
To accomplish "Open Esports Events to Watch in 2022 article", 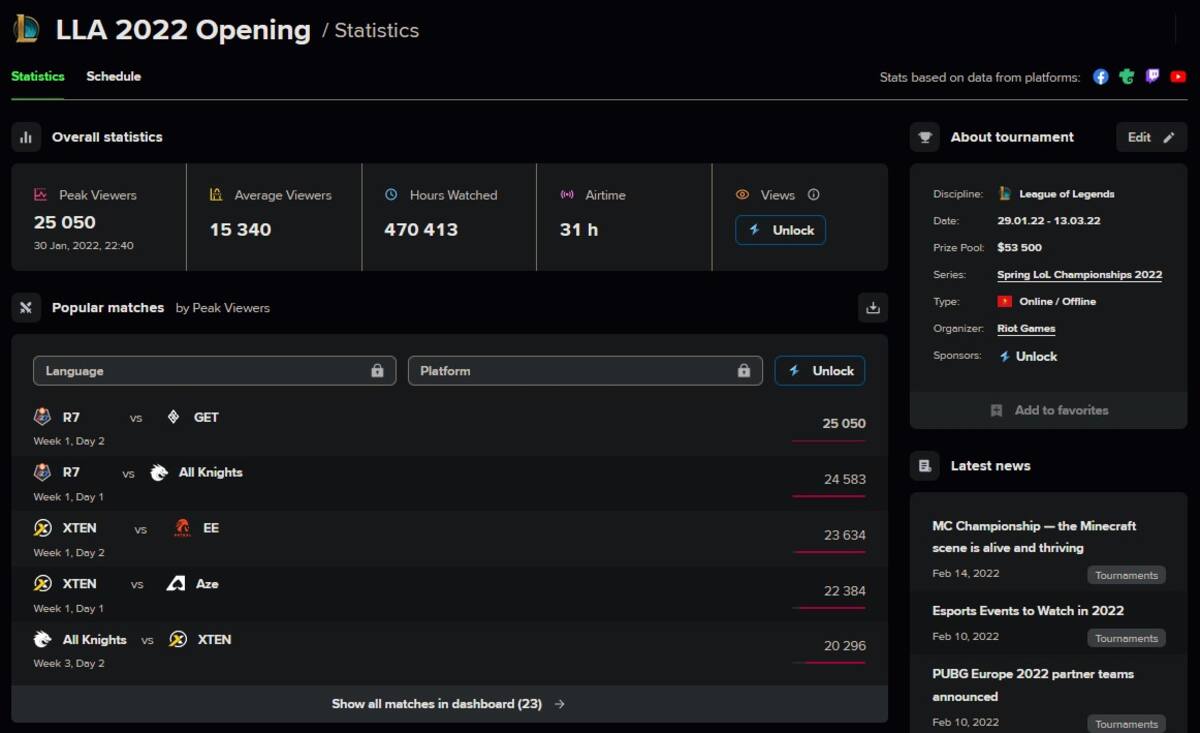I will 1028,611.
